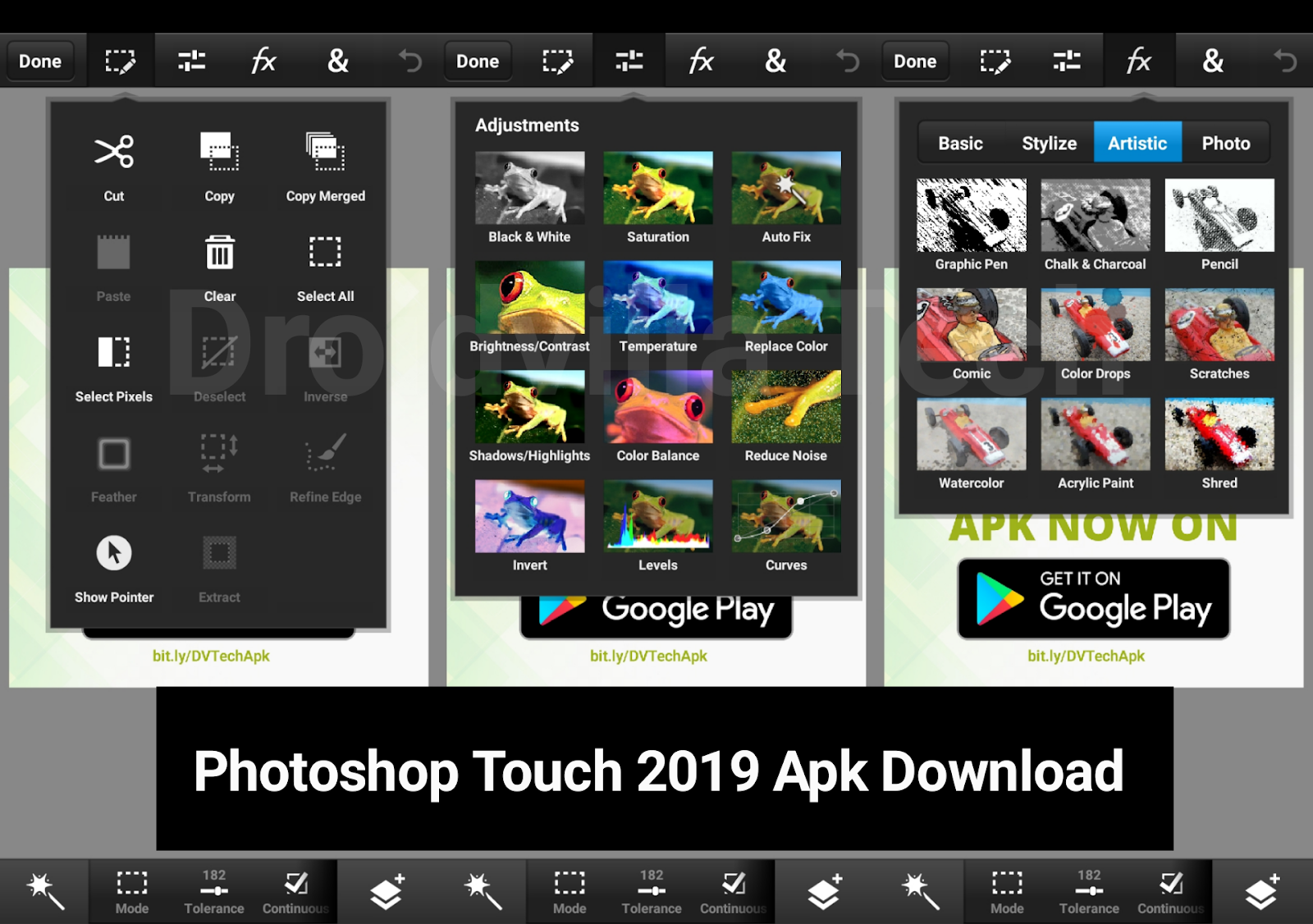
Task: Toggle Continuous checkbox in right bottom toolbar
Action: 1170,892
